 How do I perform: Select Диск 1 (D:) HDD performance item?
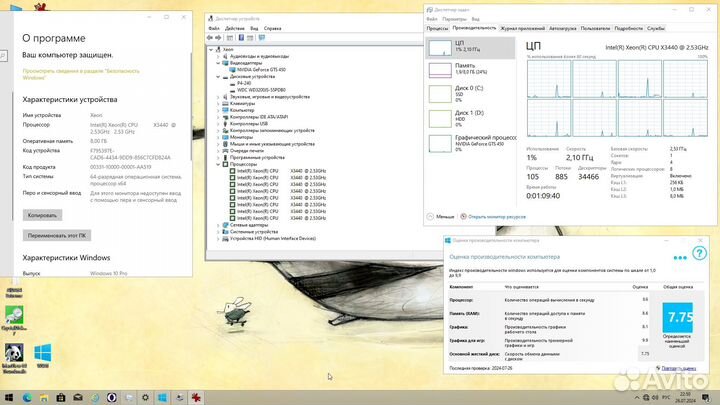[x=471, y=118]
